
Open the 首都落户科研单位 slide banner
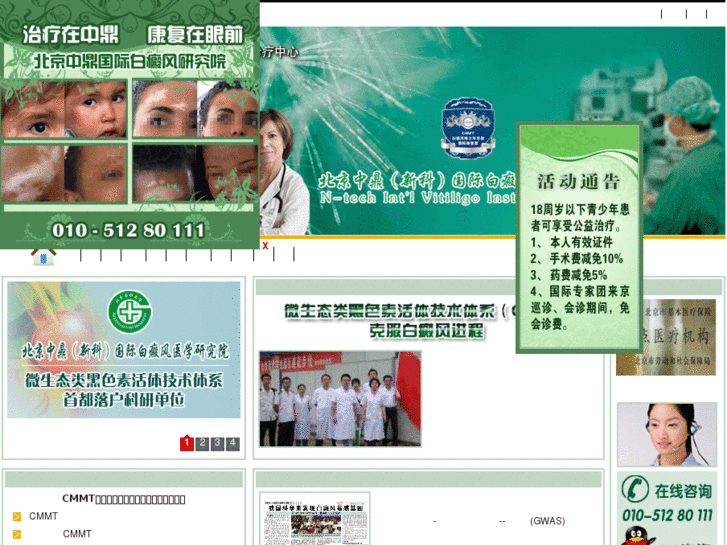pyautogui.click(x=124, y=350)
